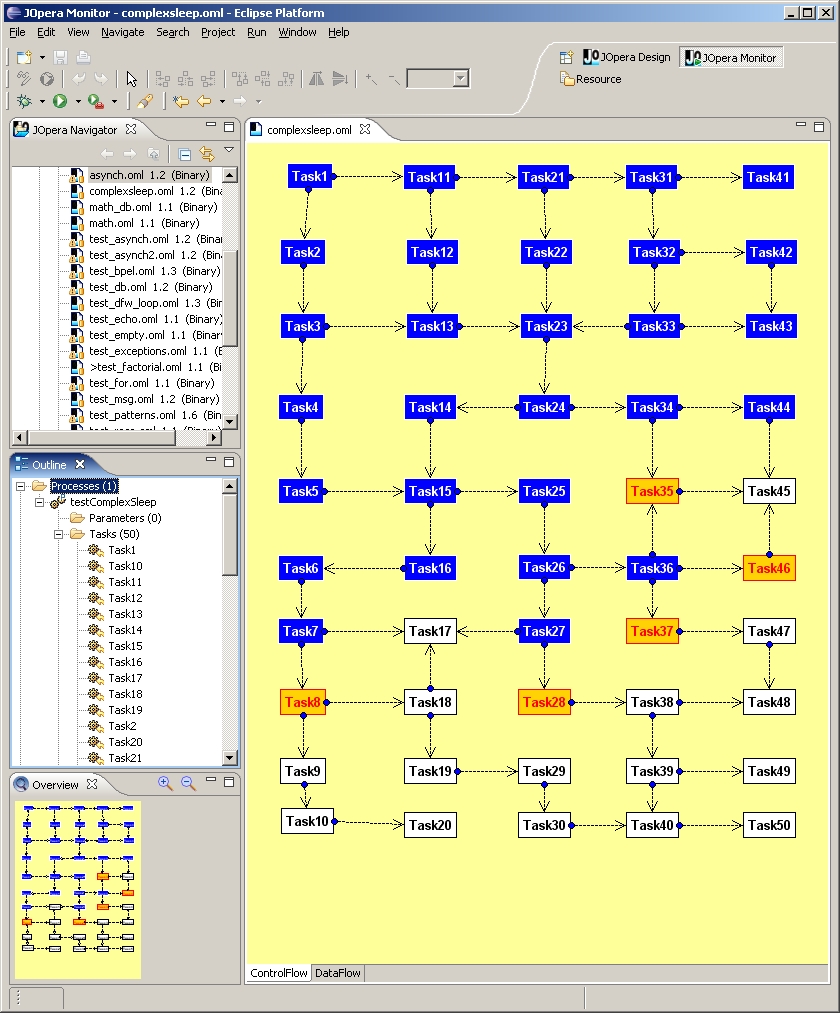Click the Save disk icon

point(60,57)
